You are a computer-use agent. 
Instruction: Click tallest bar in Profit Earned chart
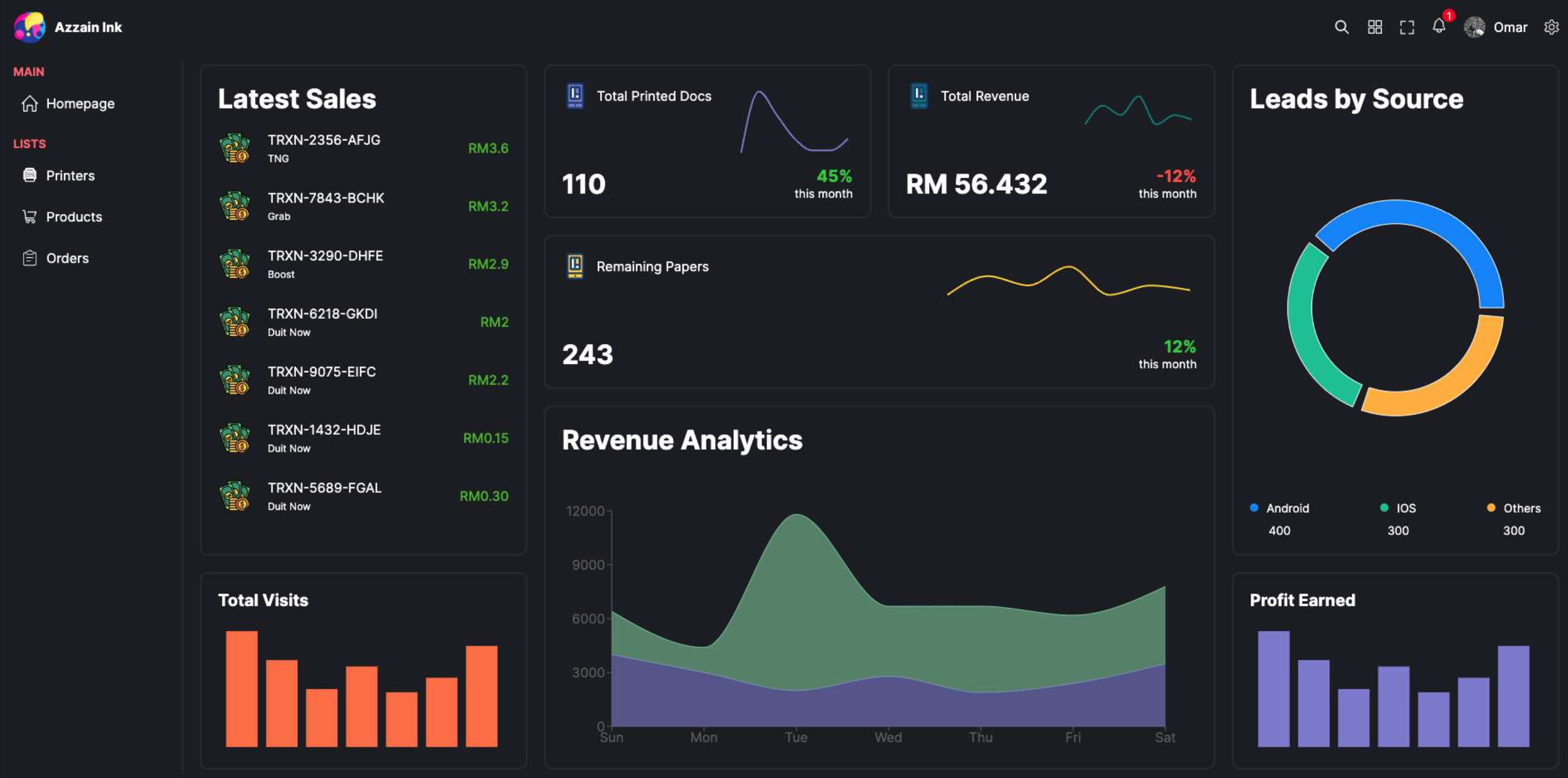pos(1274,689)
